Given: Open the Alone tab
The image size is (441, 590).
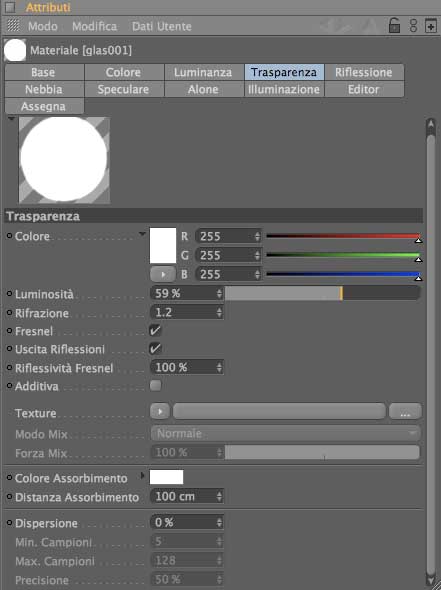Looking at the screenshot, I should click(x=204, y=90).
